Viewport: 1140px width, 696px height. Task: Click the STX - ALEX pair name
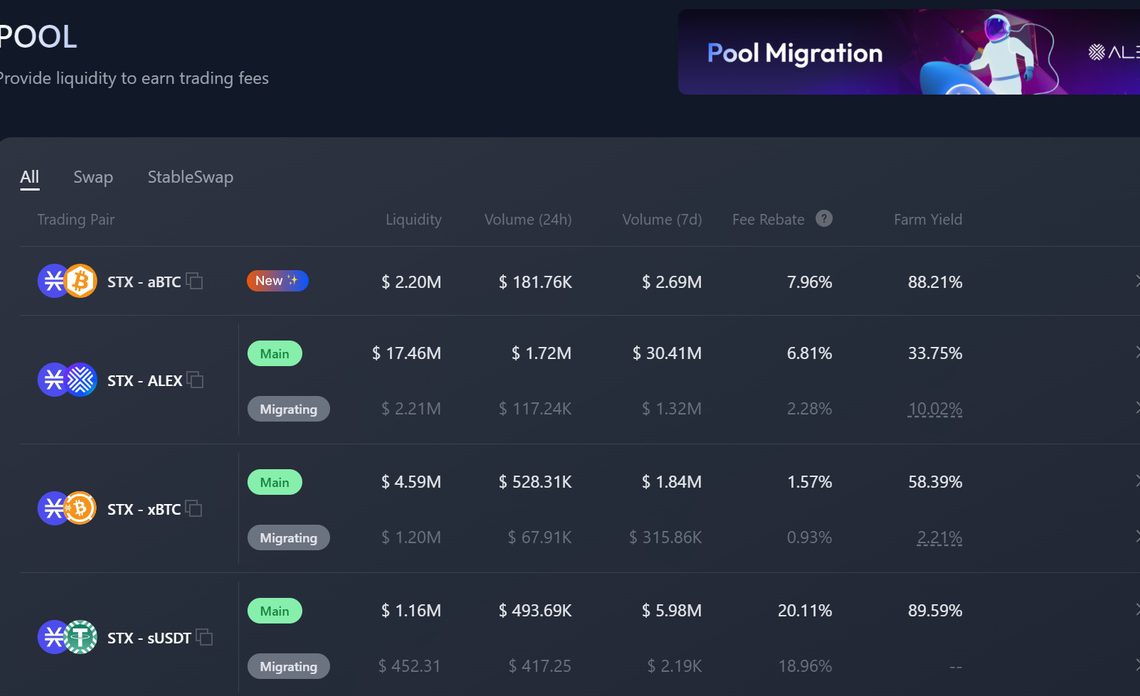point(145,380)
